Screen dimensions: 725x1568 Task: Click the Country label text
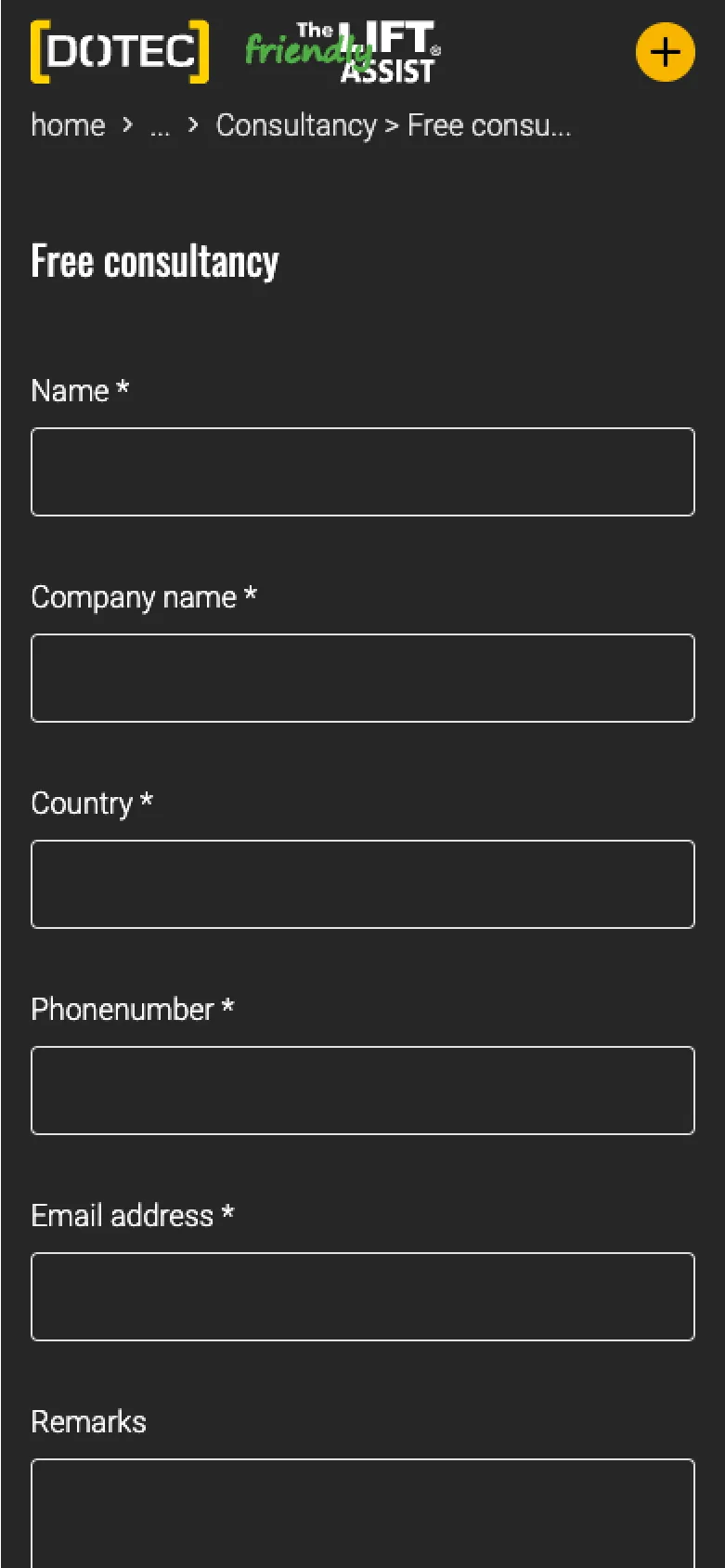82,804
